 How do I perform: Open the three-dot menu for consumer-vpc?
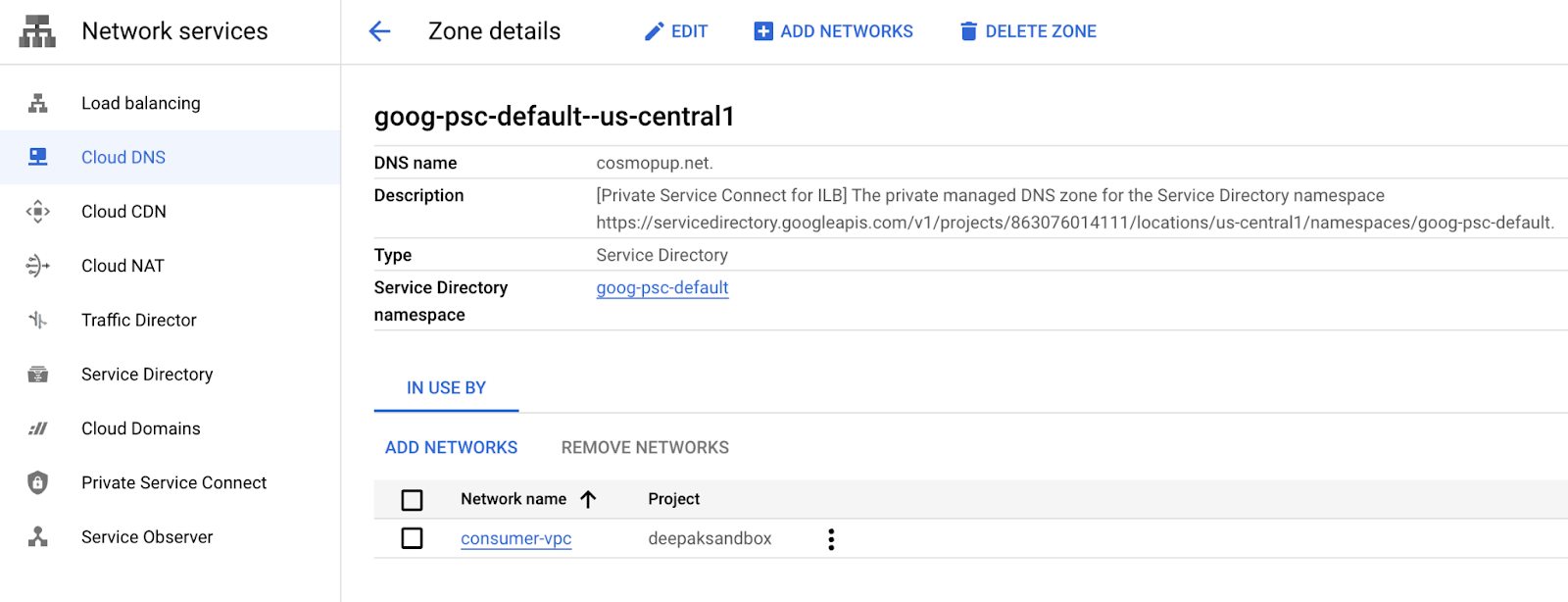pos(831,539)
